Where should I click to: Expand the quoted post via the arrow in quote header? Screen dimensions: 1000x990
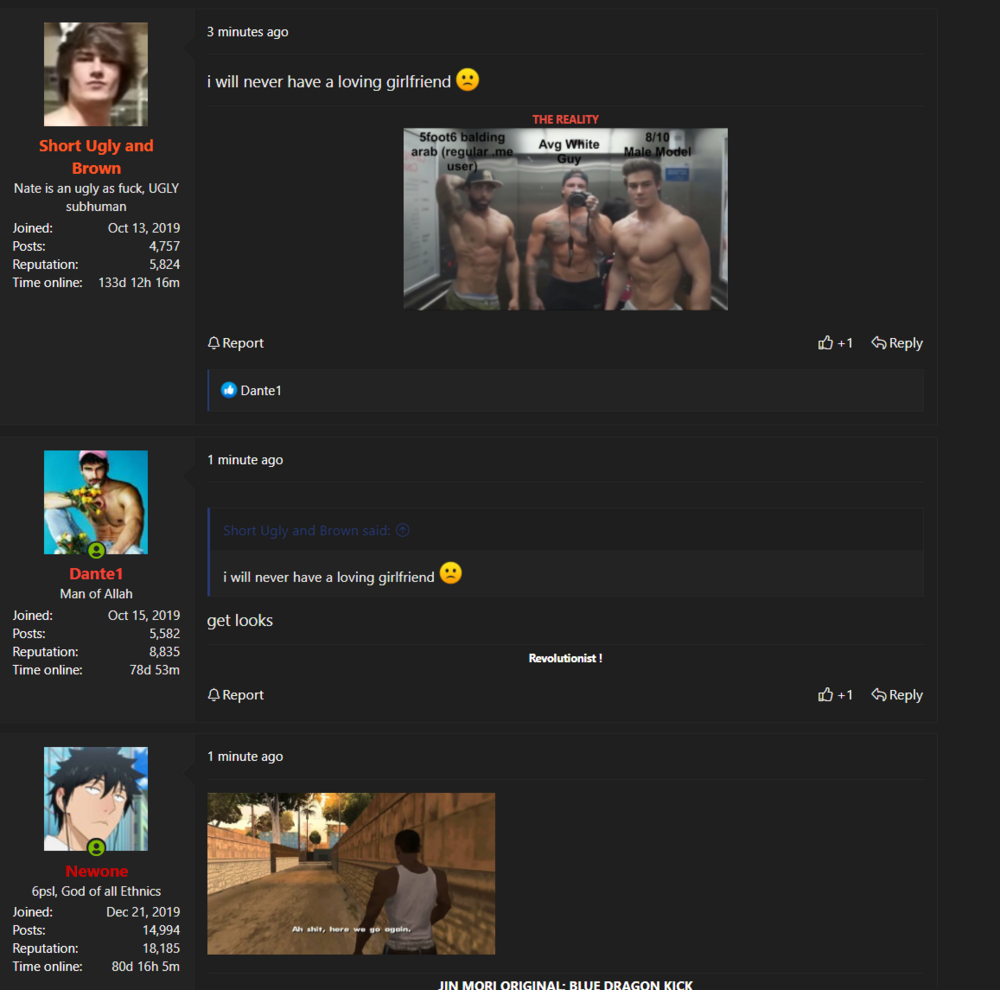[402, 530]
